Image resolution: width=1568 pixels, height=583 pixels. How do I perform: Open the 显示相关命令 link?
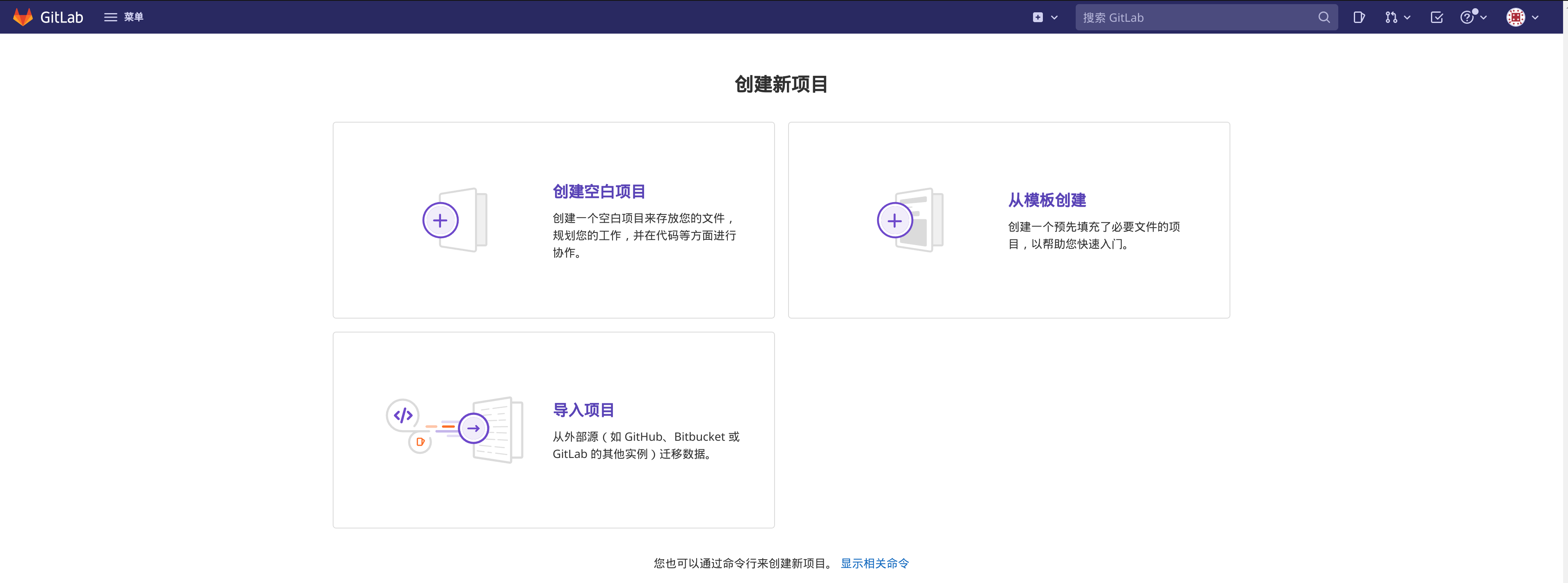click(875, 564)
